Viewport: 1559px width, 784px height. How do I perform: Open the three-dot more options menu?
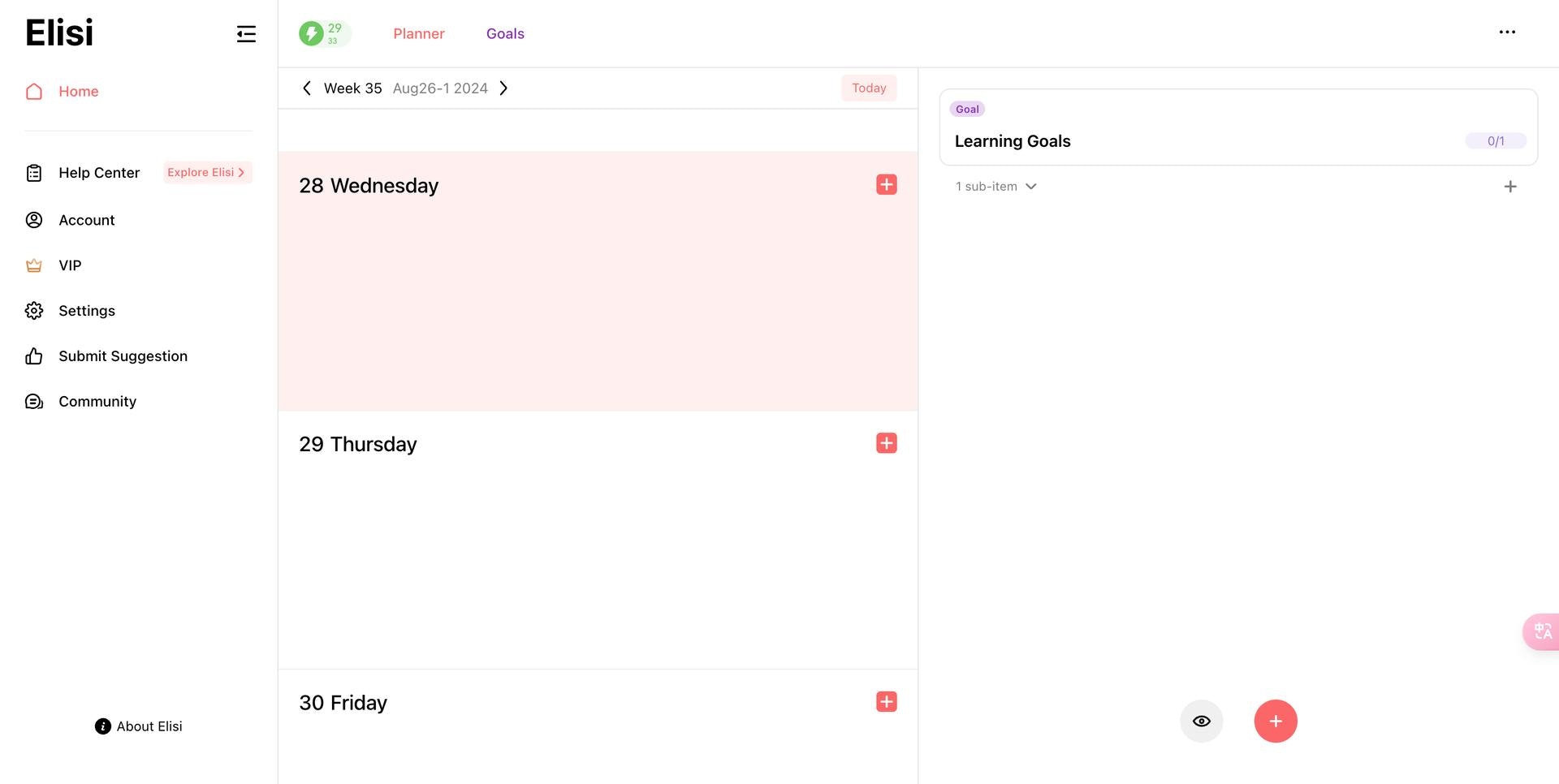pos(1507,32)
